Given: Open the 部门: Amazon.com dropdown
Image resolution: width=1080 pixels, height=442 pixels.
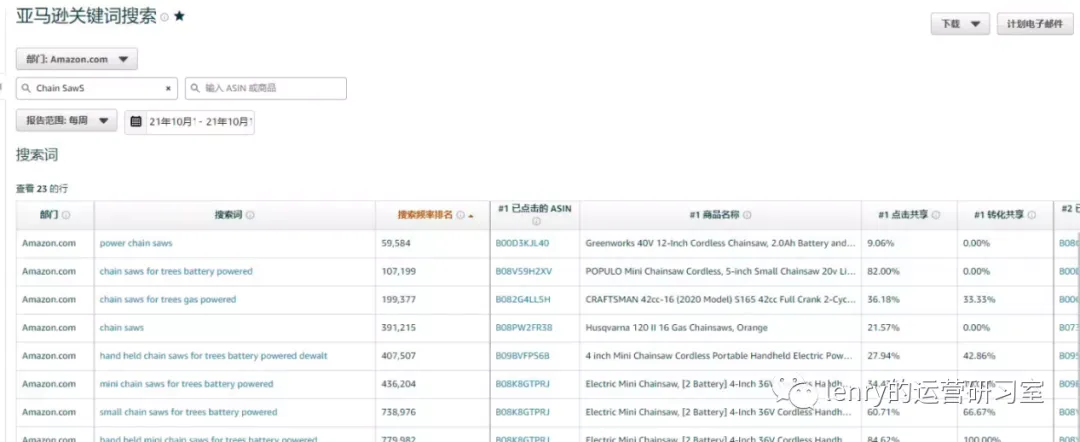Looking at the screenshot, I should tap(77, 59).
